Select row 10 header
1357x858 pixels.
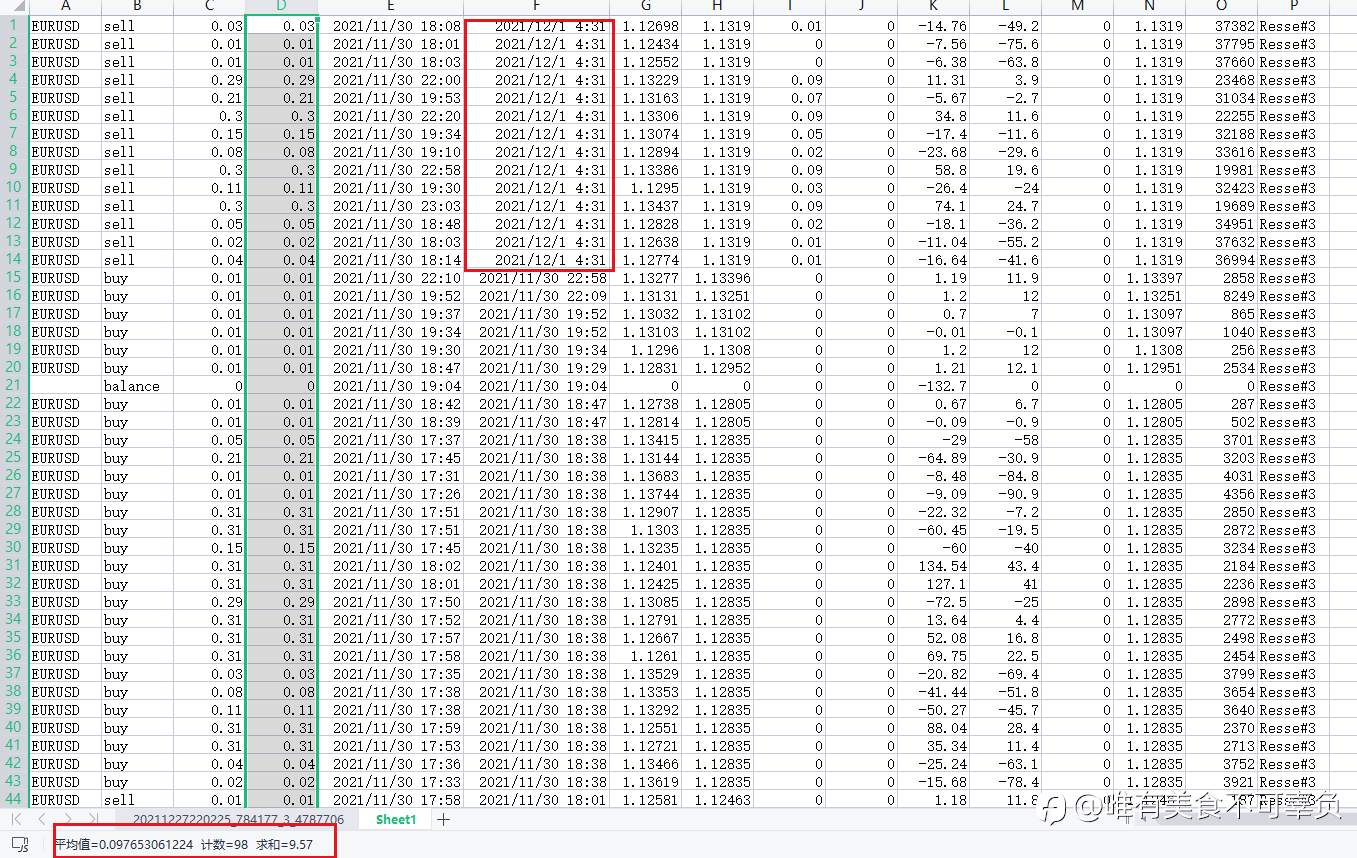pos(14,188)
